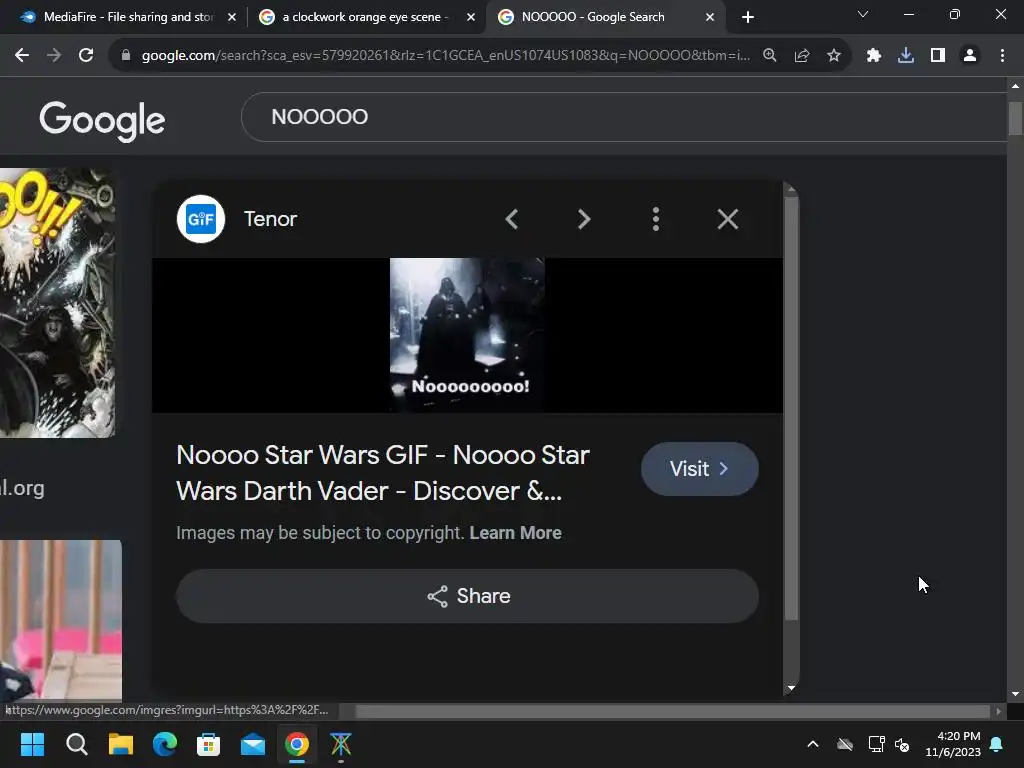Open Microsoft Store from taskbar

click(208, 744)
